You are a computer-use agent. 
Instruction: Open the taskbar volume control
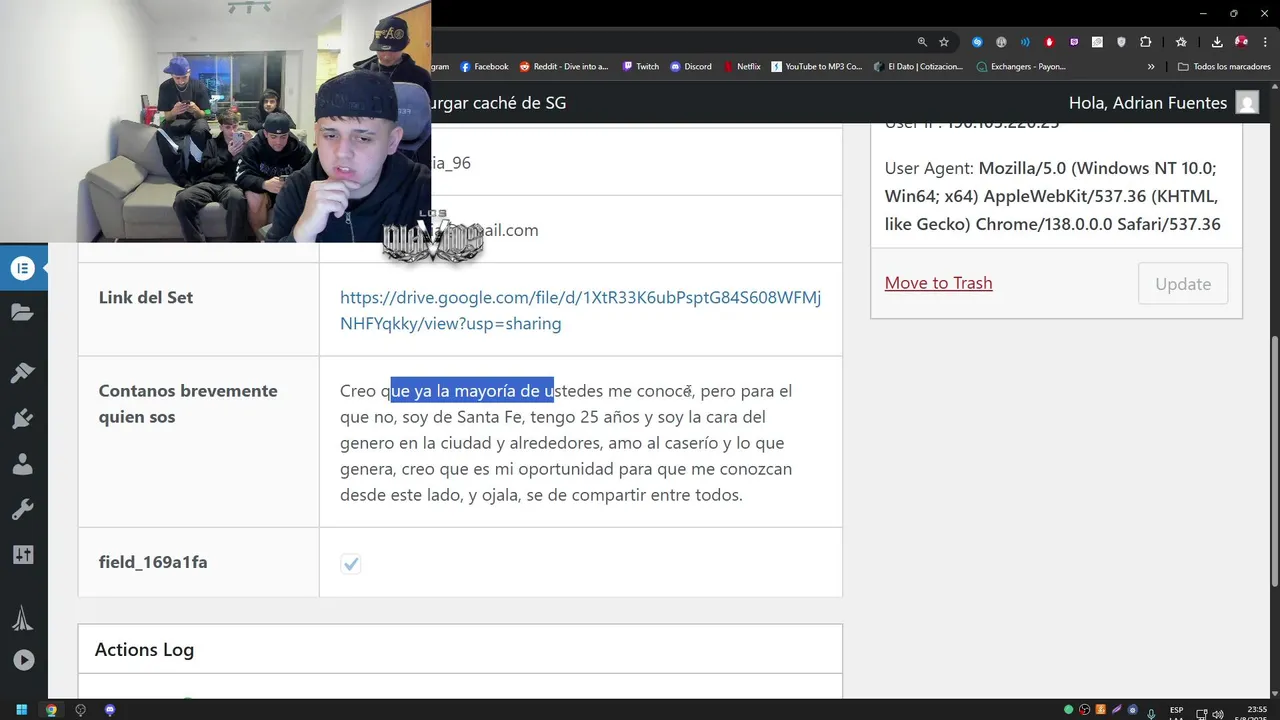(1217, 714)
